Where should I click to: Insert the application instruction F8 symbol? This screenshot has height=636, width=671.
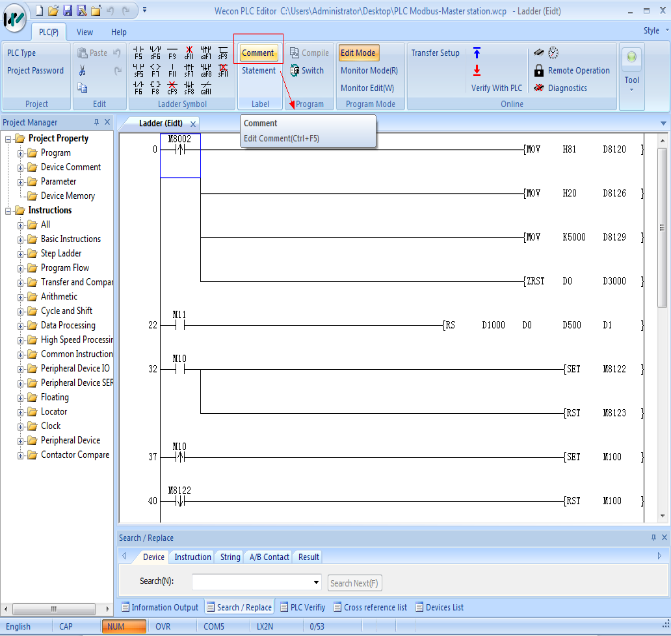(x=155, y=88)
